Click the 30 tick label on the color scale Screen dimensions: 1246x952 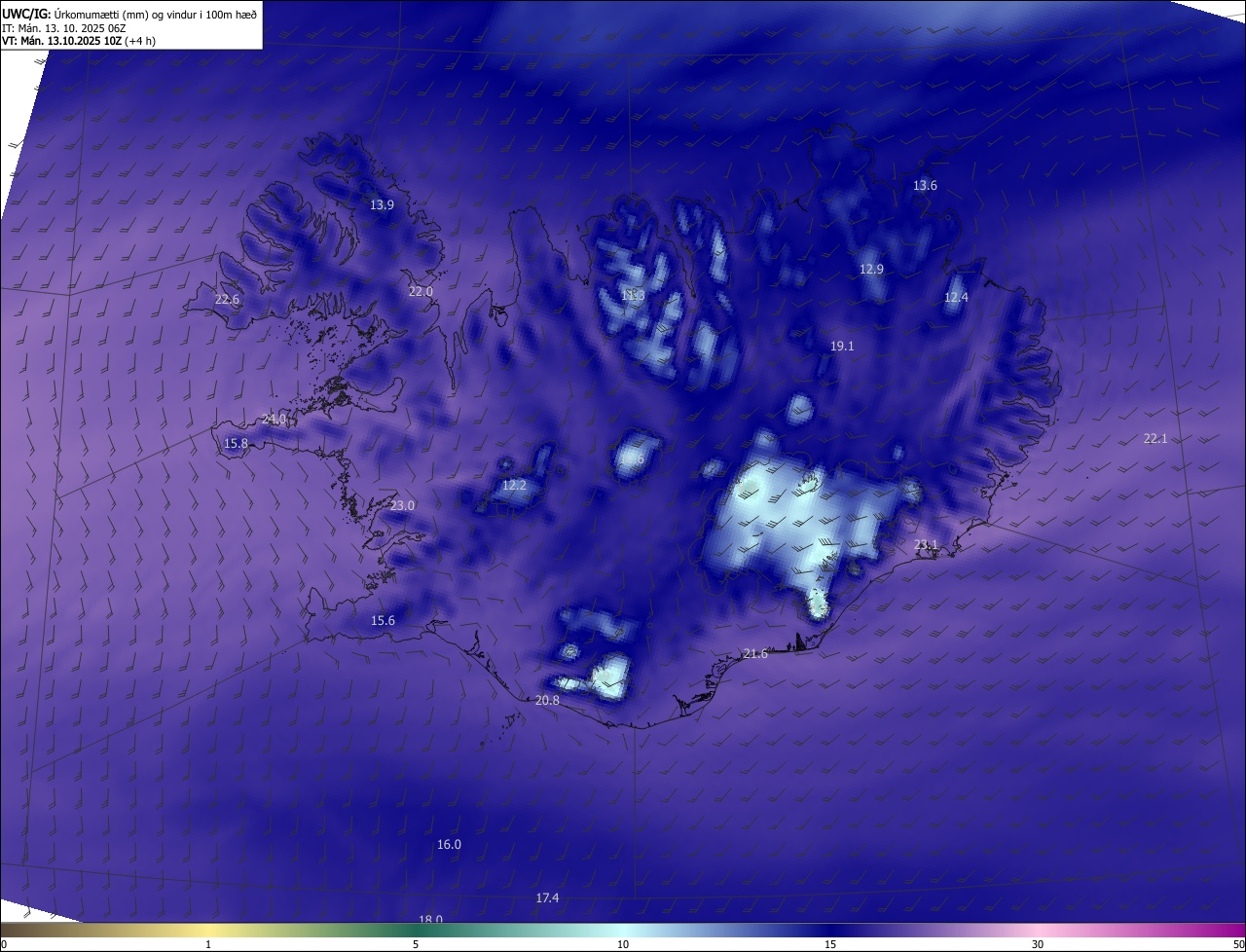click(x=1038, y=945)
